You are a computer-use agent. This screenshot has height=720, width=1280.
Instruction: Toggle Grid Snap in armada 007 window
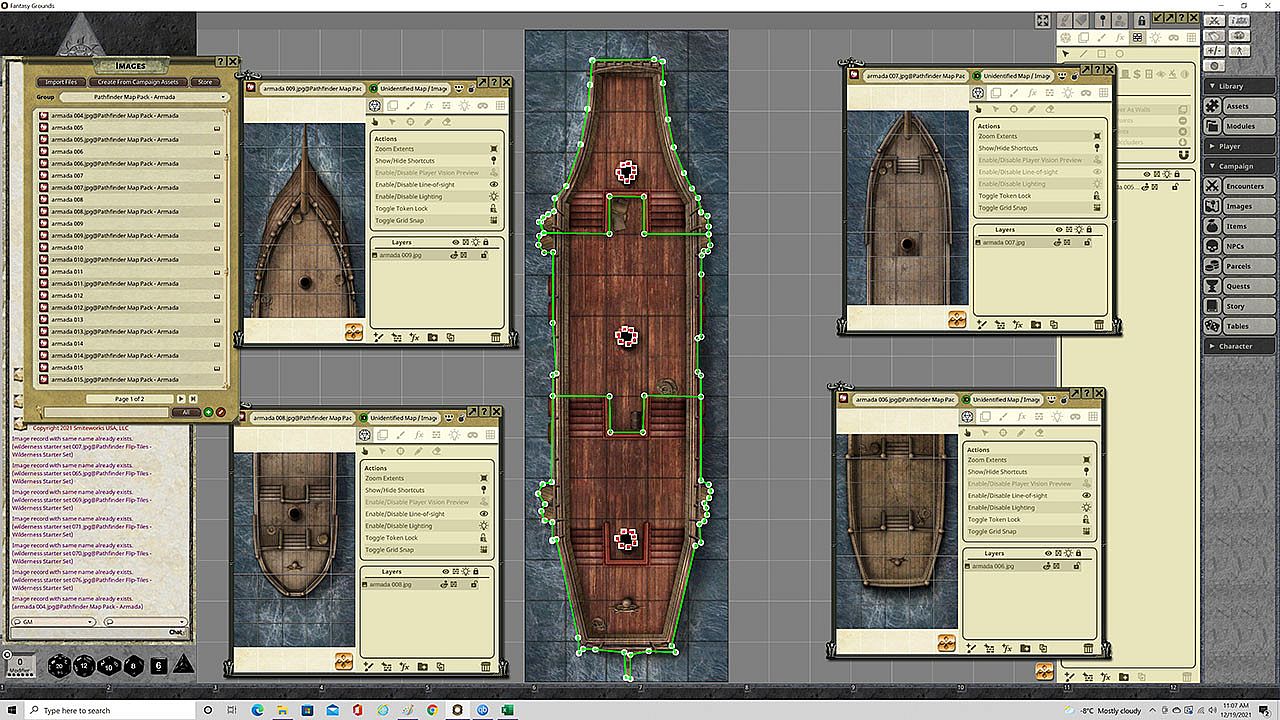click(x=1097, y=208)
